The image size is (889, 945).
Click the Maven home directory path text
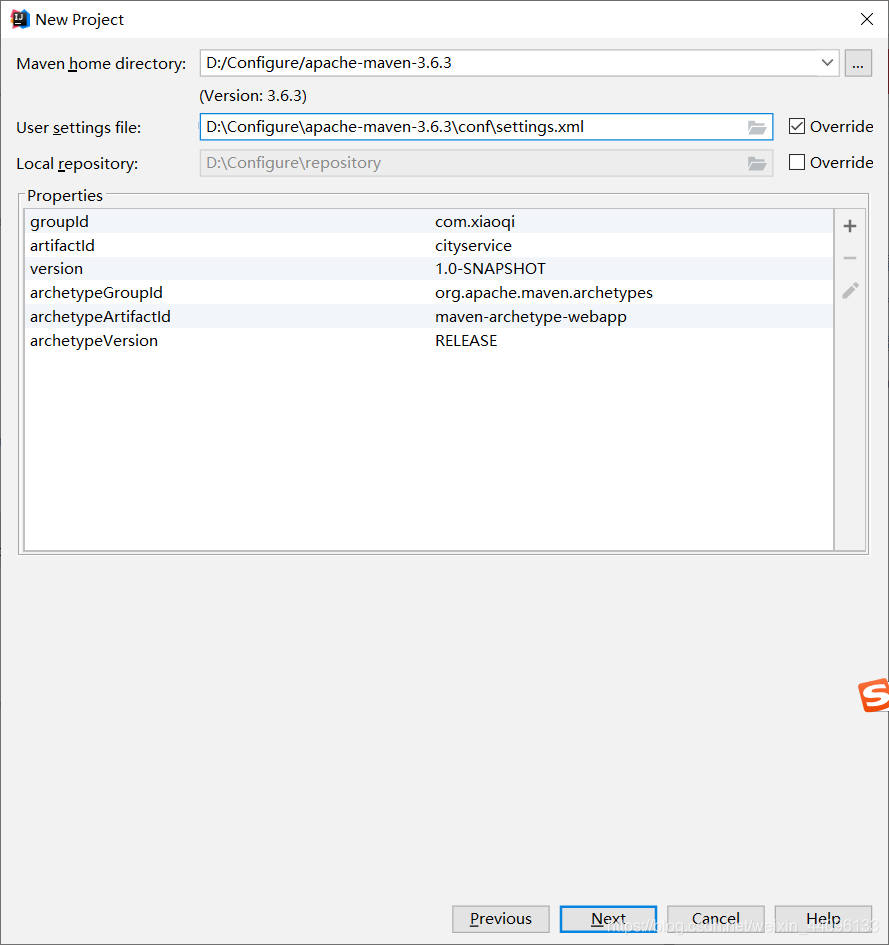[x=328, y=63]
